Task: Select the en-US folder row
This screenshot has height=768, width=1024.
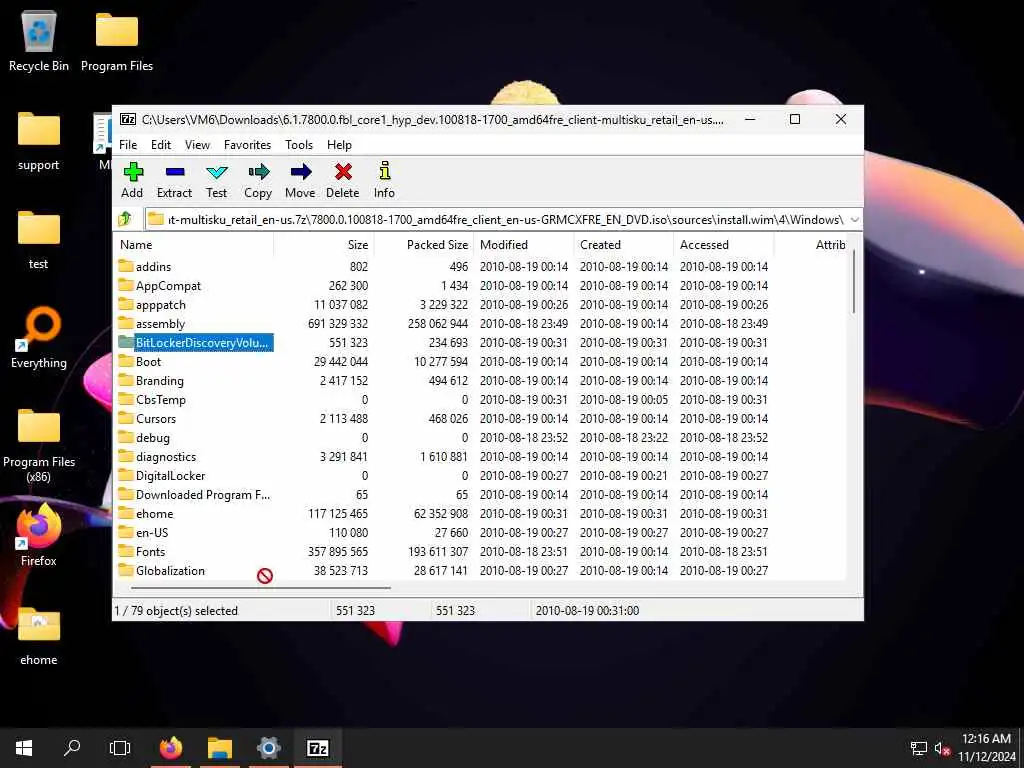Action: click(481, 532)
